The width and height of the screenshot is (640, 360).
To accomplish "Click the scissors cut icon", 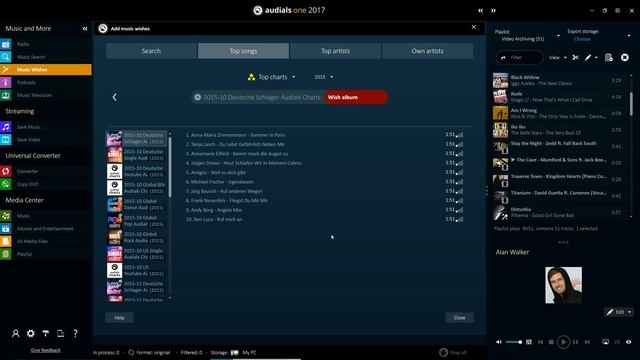I will 575,58.
